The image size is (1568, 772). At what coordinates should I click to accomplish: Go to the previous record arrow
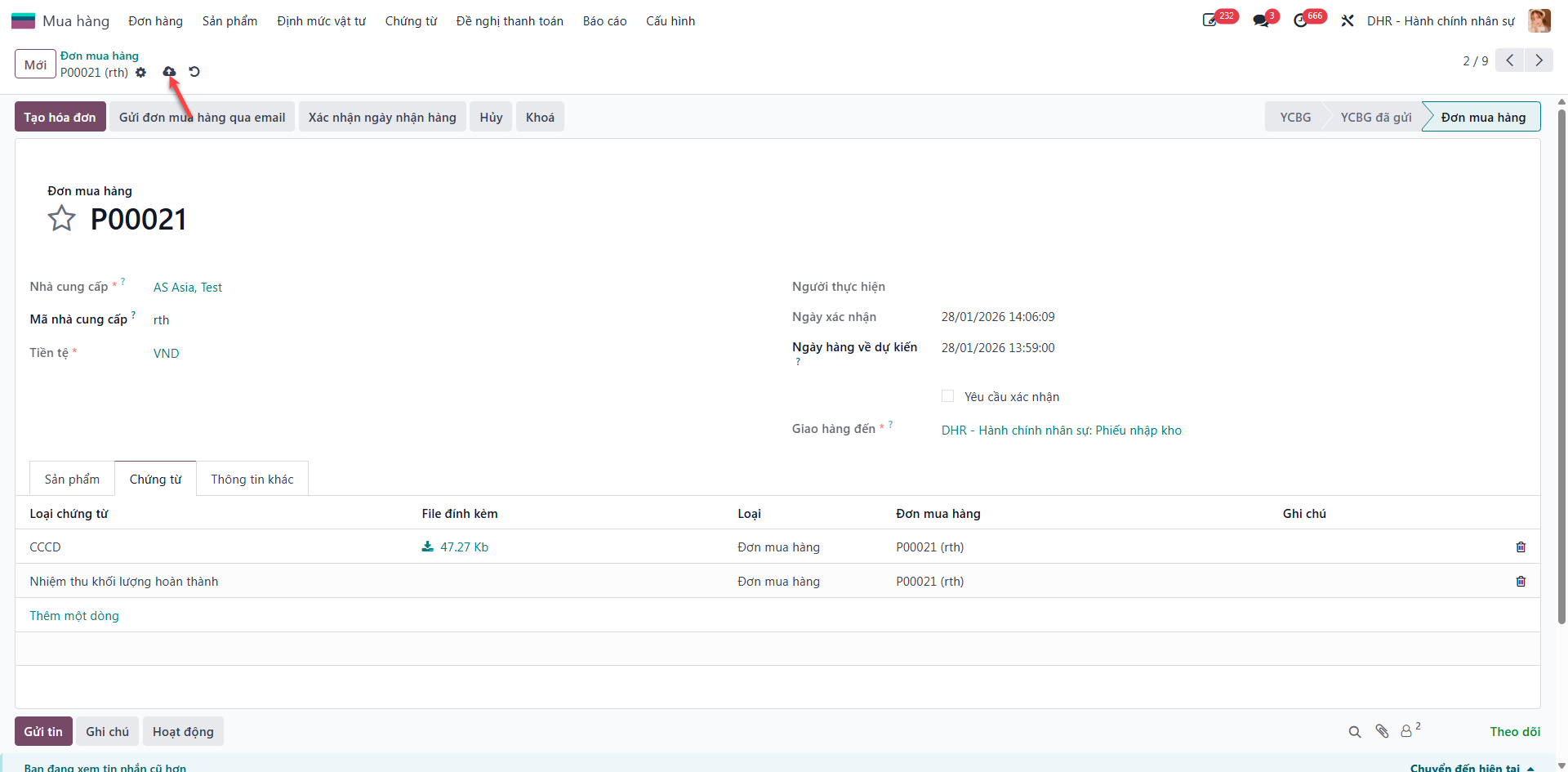(1509, 60)
